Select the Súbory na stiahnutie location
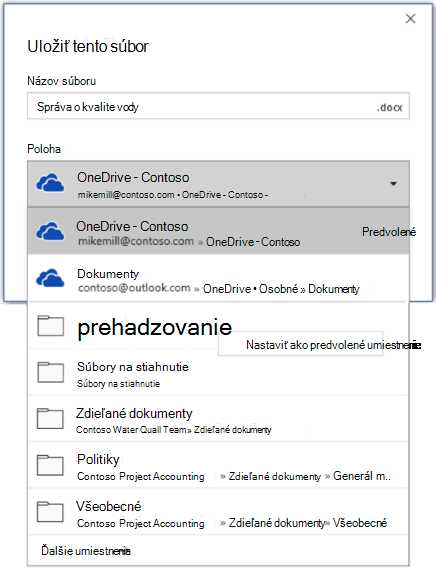436x572 pixels. 218,372
